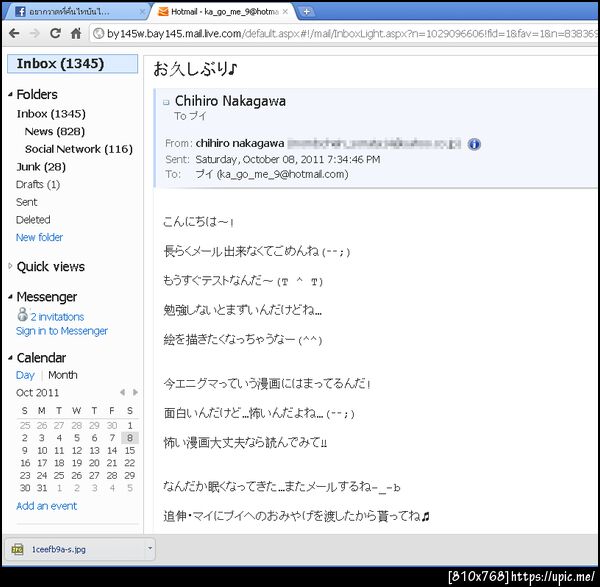Close the Facebook tab
This screenshot has height=587, width=600.
(142, 12)
